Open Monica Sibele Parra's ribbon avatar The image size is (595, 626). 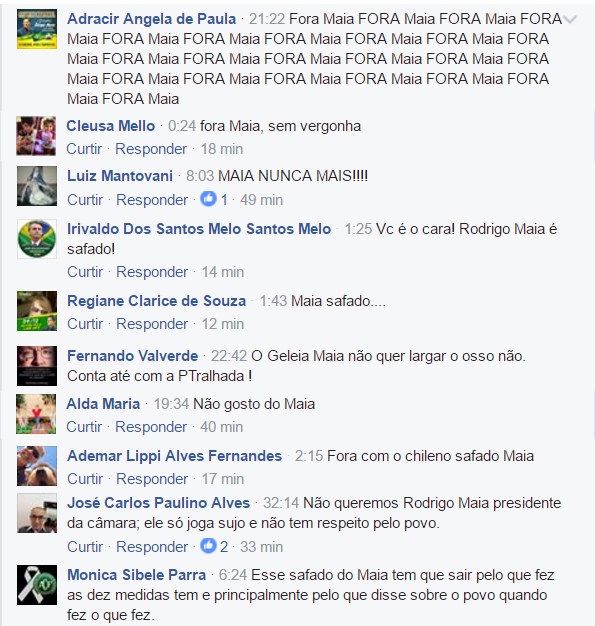[x=37, y=585]
